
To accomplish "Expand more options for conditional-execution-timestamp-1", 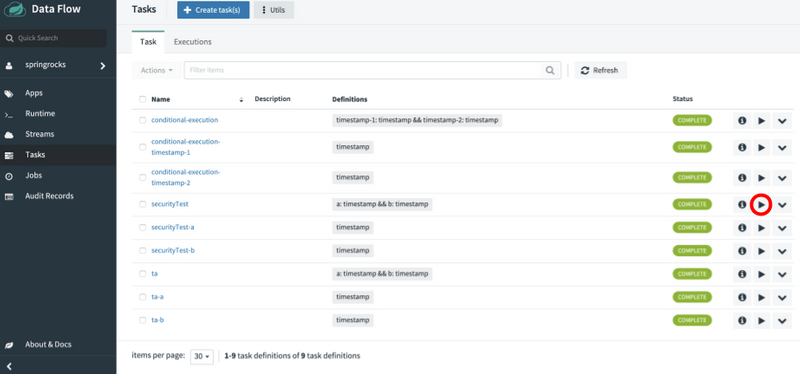I will 782,147.
